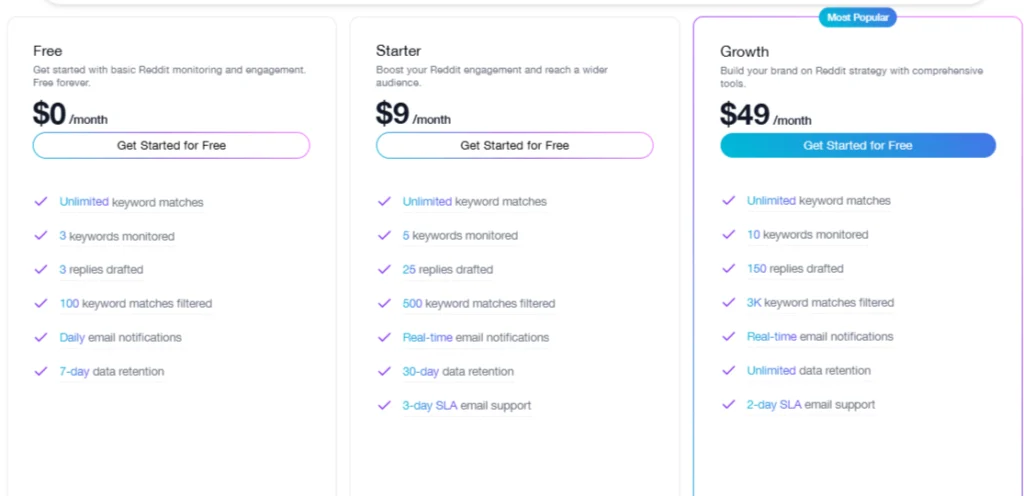
Task: Click 100 keyword matches filtered in Free plan
Action: (135, 303)
